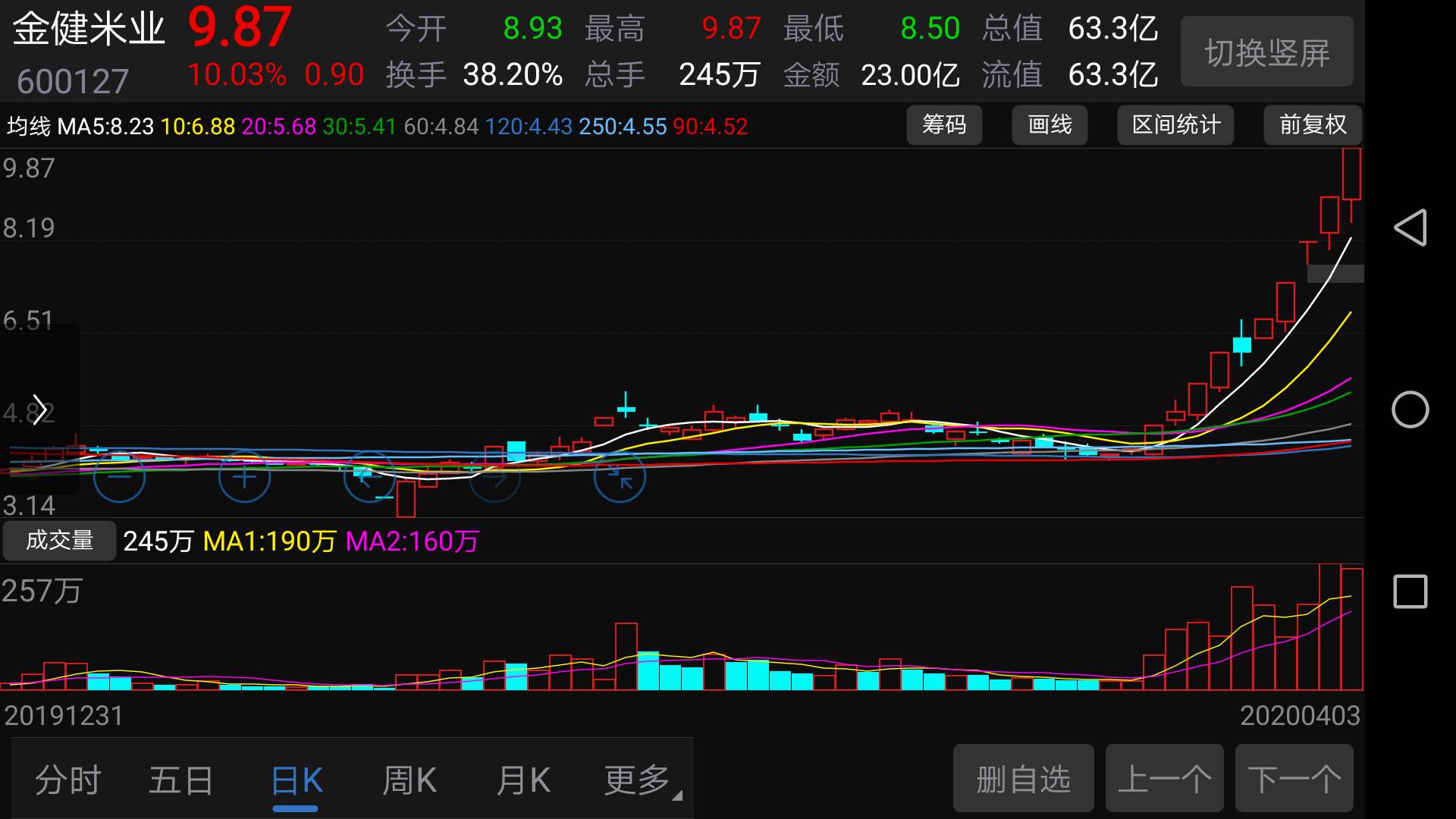Viewport: 1456px width, 819px height.
Task: Activate the 画线 drawing tool
Action: (1050, 124)
